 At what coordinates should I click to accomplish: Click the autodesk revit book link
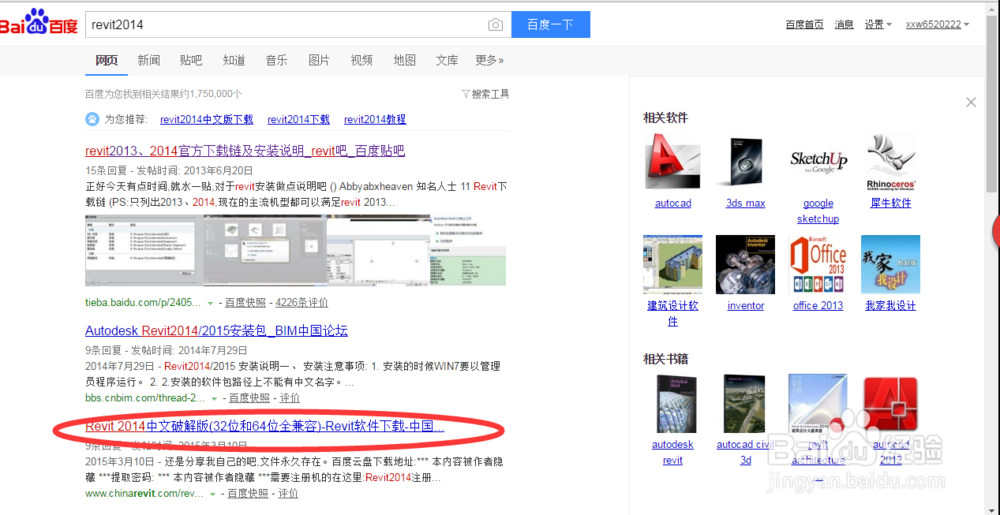[673, 453]
